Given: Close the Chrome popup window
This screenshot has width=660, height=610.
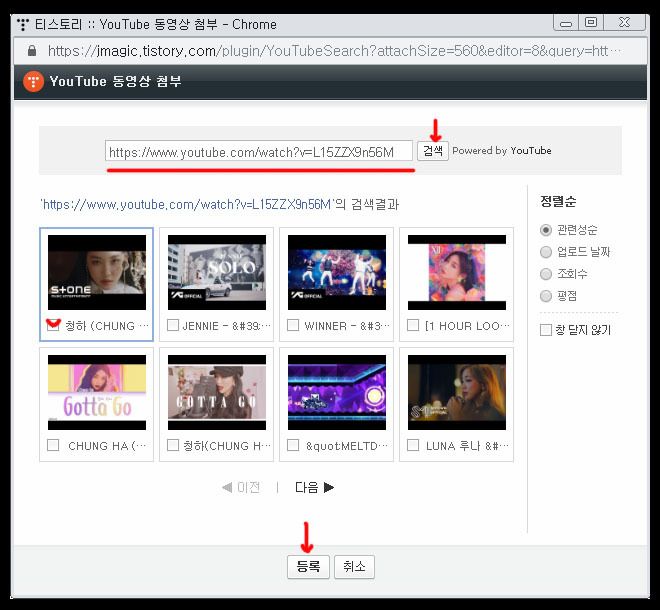Looking at the screenshot, I should point(625,22).
